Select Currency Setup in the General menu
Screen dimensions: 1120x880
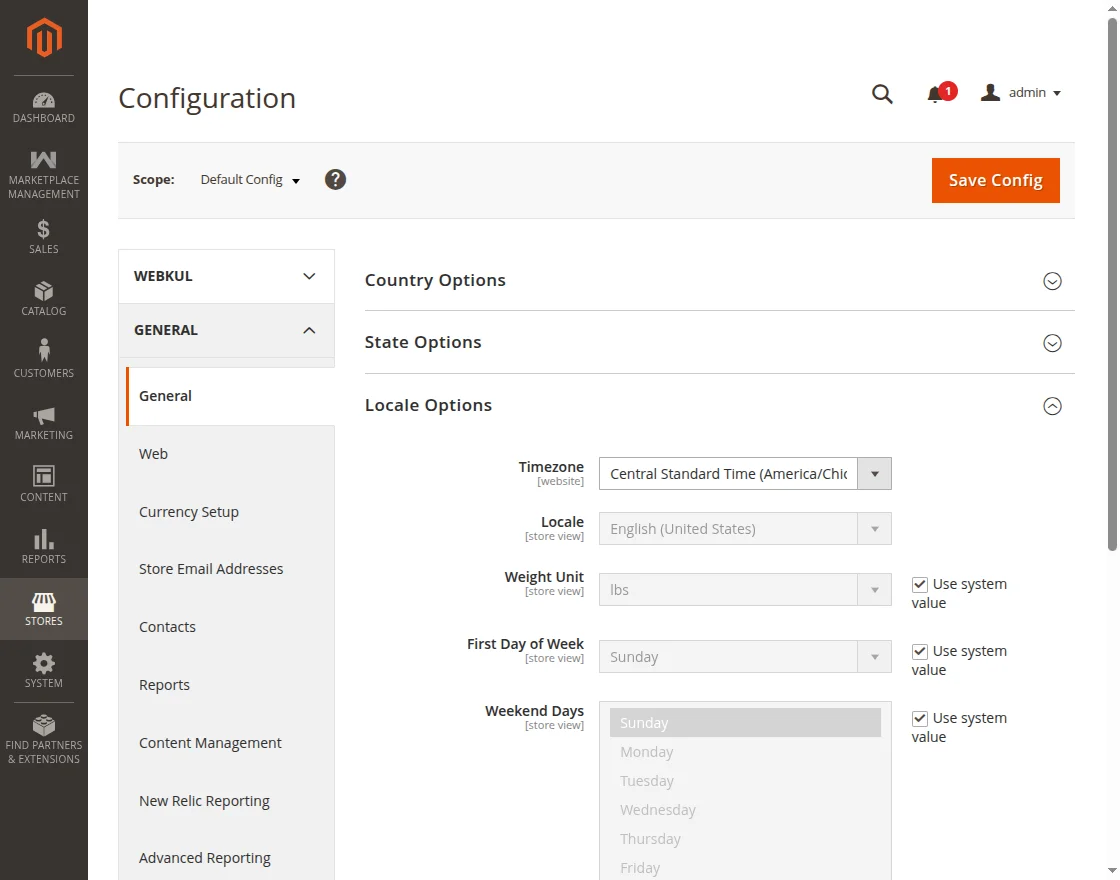pos(189,512)
